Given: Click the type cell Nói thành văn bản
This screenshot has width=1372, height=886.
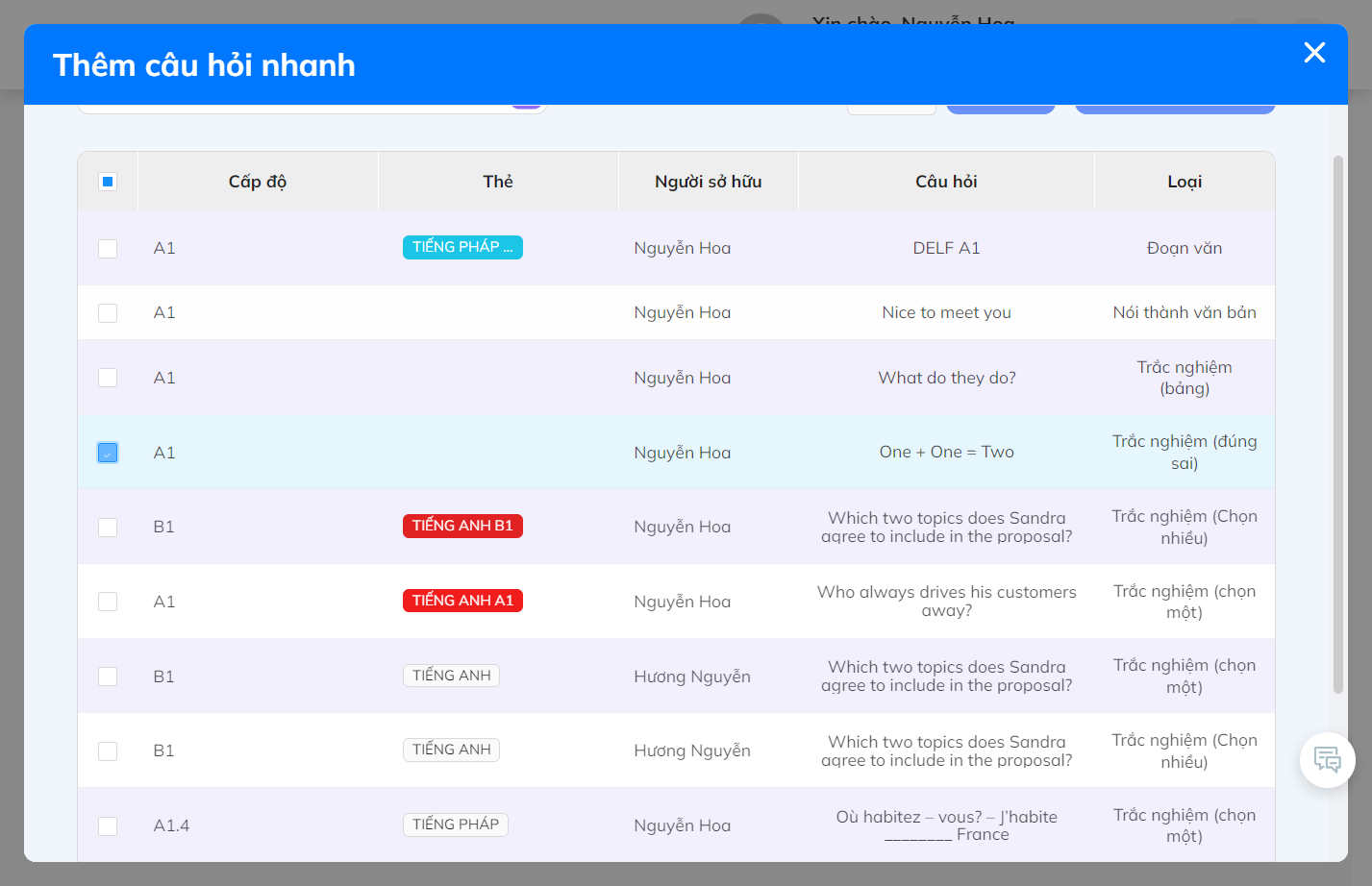Looking at the screenshot, I should tap(1185, 312).
